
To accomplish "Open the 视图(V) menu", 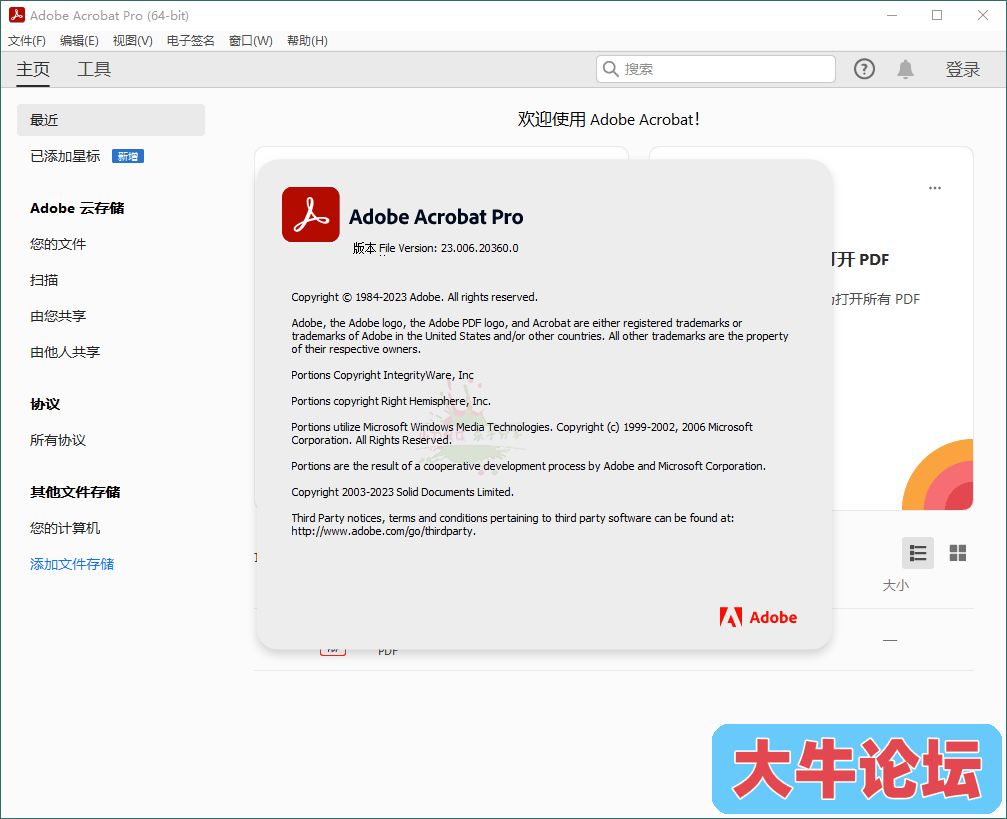I will pos(132,40).
